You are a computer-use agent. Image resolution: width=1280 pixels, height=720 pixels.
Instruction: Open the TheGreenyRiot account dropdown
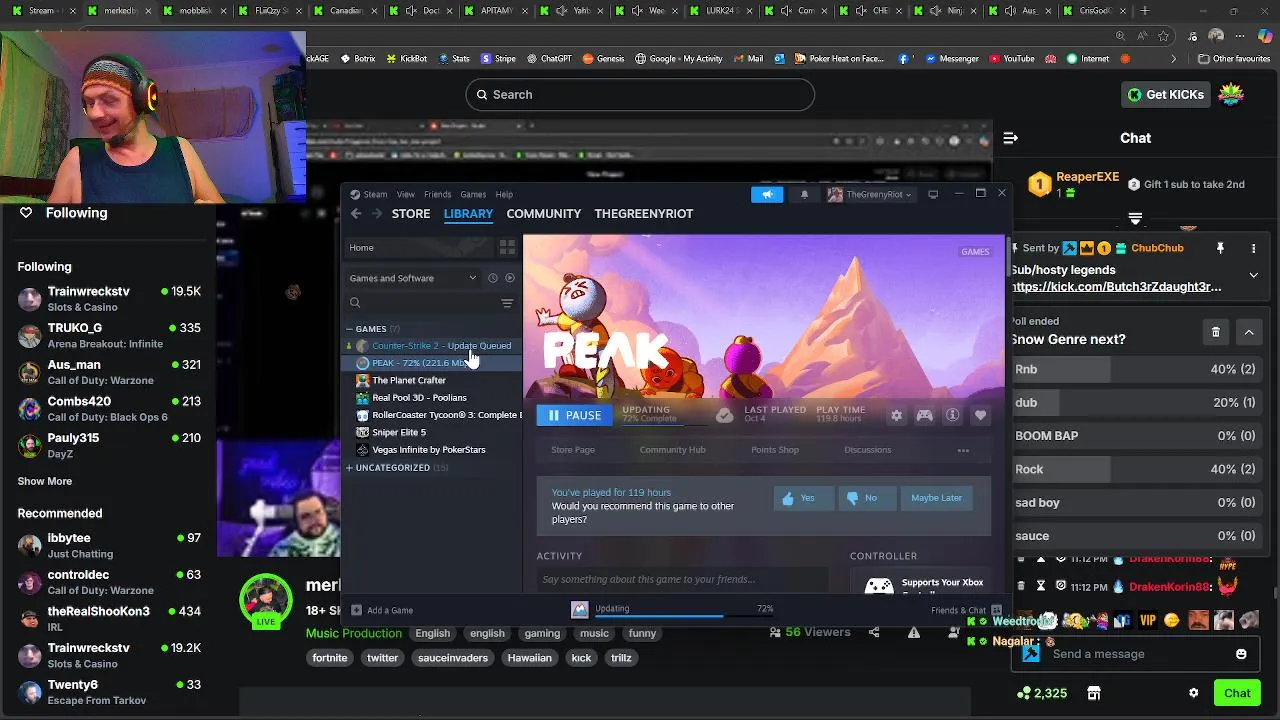(x=870, y=194)
